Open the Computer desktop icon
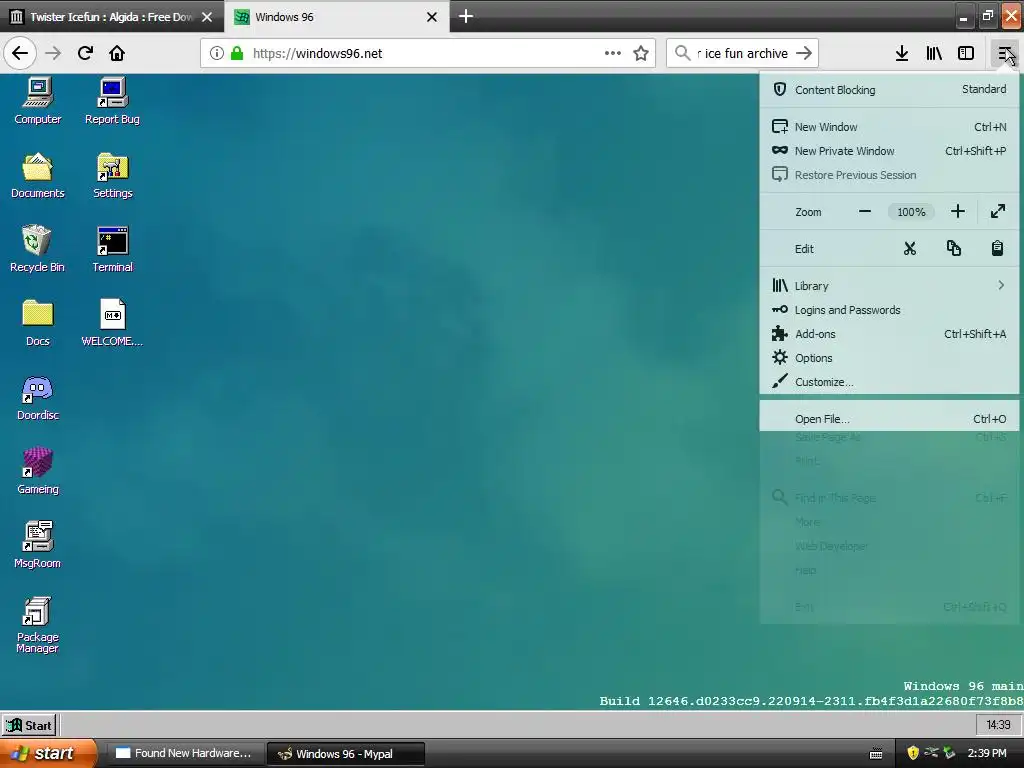 (x=37, y=101)
